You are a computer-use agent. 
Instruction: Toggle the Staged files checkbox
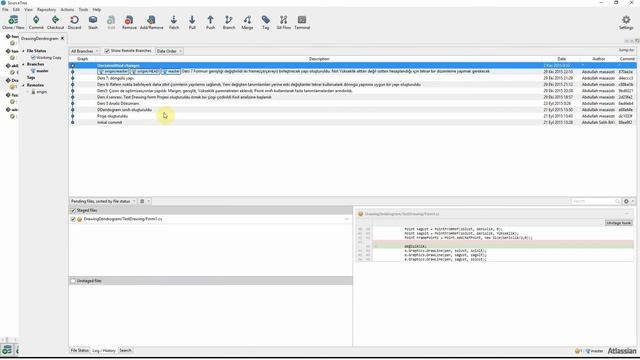[x=73, y=211]
